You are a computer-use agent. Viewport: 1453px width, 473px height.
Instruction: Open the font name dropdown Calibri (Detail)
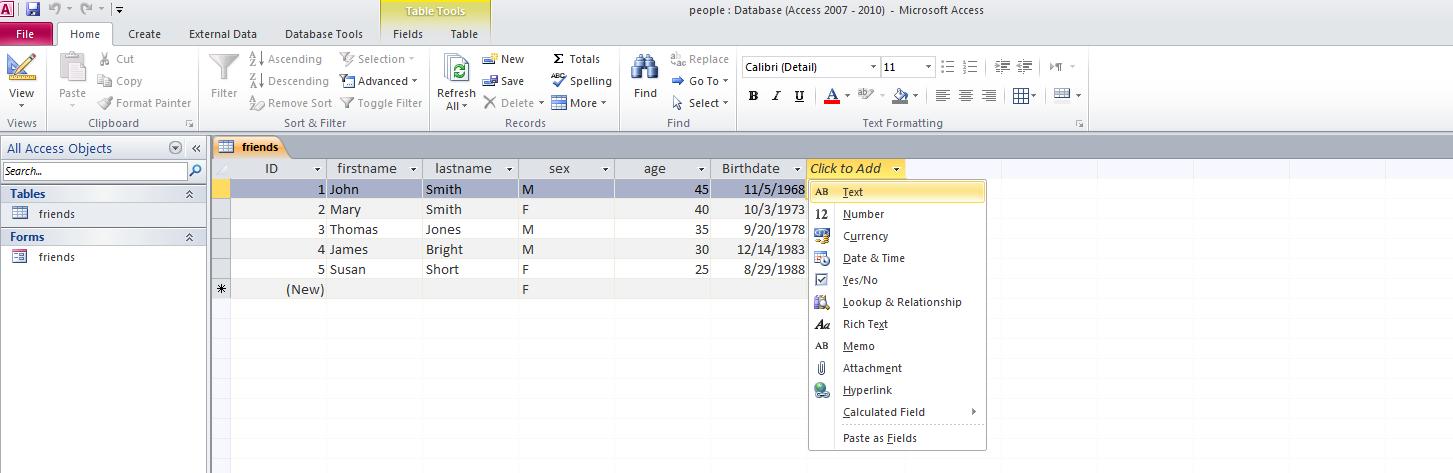873,67
